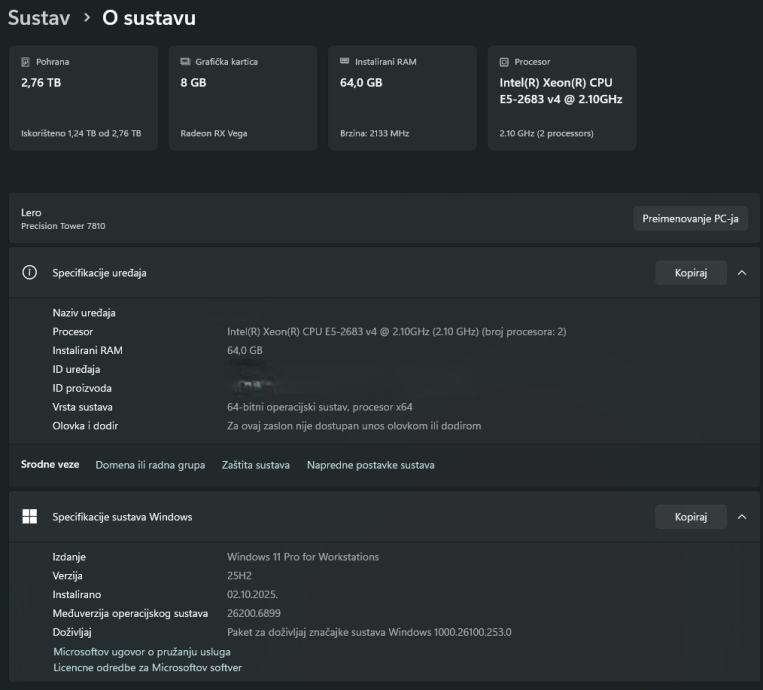The width and height of the screenshot is (763, 690).
Task: Collapse the Specifikacije sustava Windows chevron
Action: click(741, 517)
